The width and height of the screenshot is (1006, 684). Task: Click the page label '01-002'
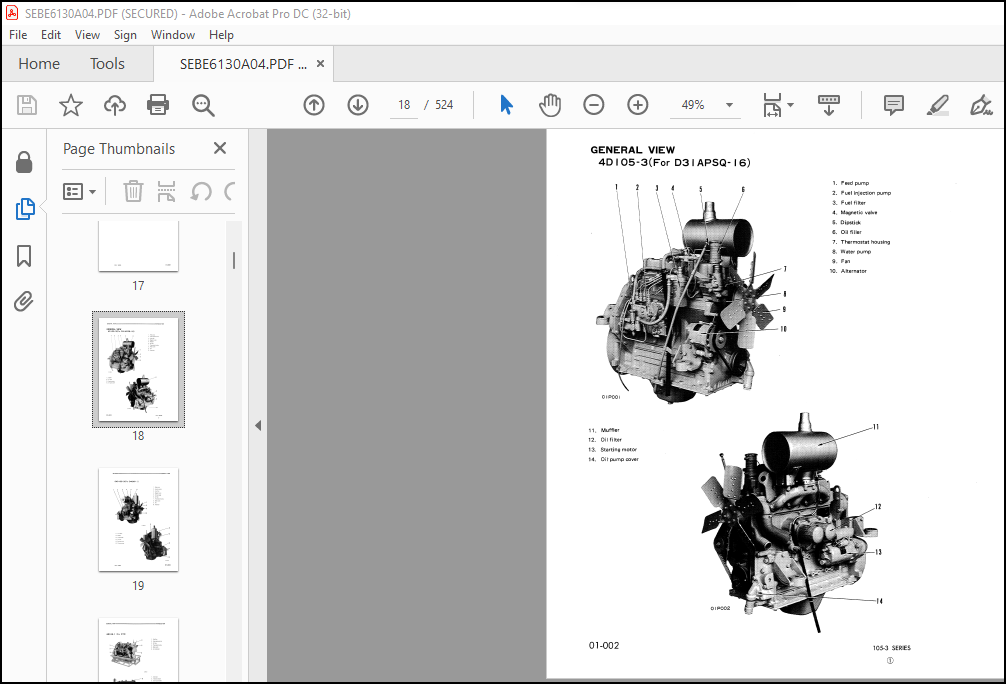point(604,646)
